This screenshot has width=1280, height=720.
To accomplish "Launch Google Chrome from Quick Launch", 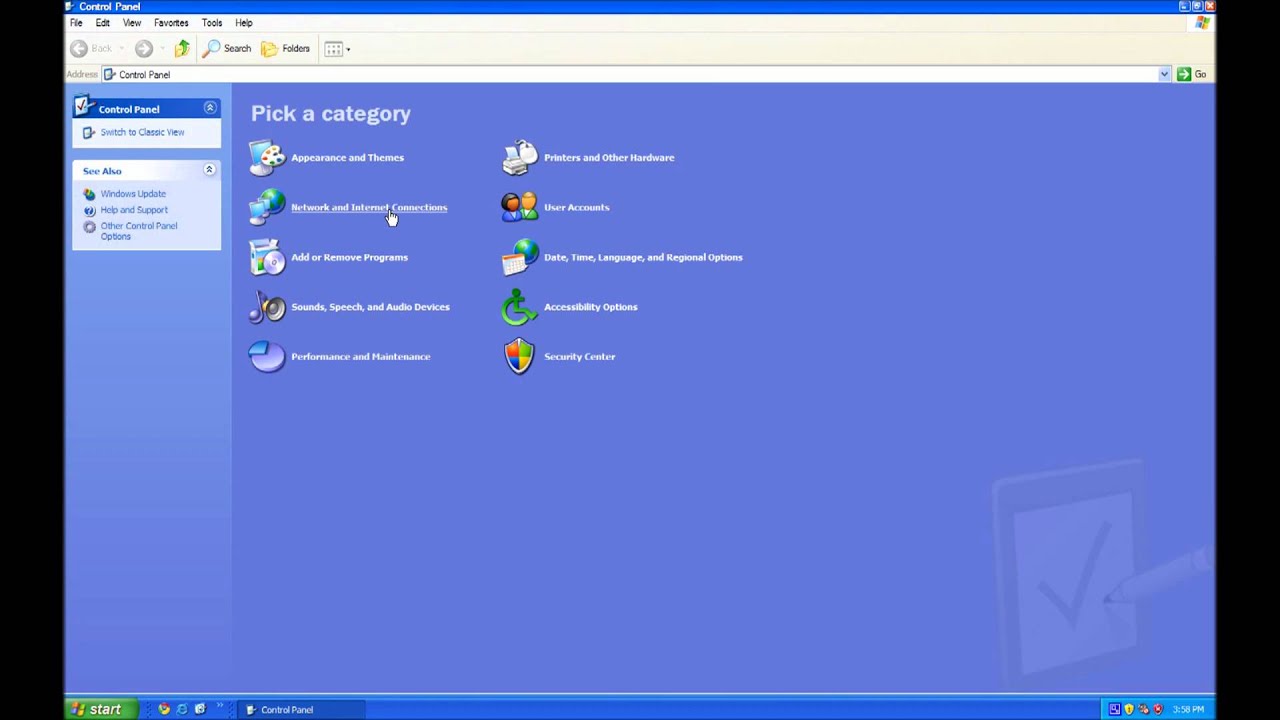I will point(164,709).
